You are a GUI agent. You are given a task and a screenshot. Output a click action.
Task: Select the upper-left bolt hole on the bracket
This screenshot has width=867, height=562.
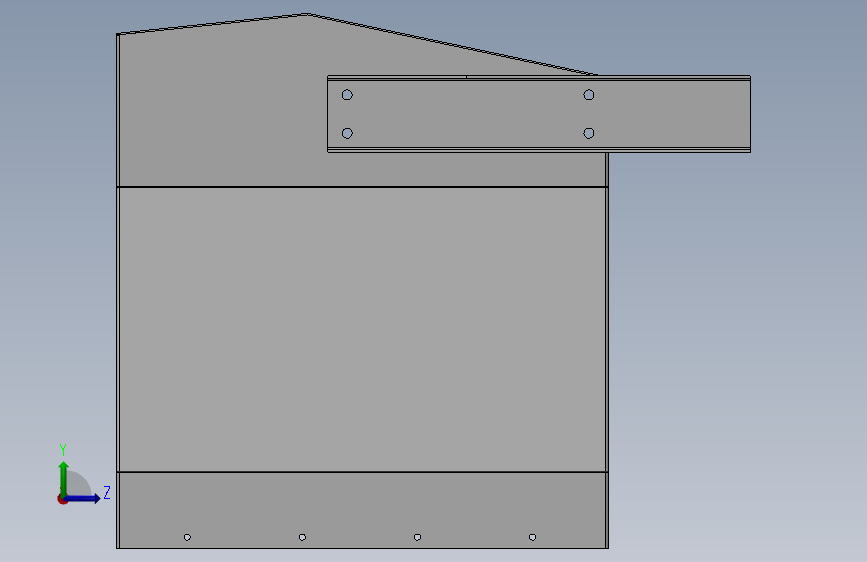pos(347,95)
